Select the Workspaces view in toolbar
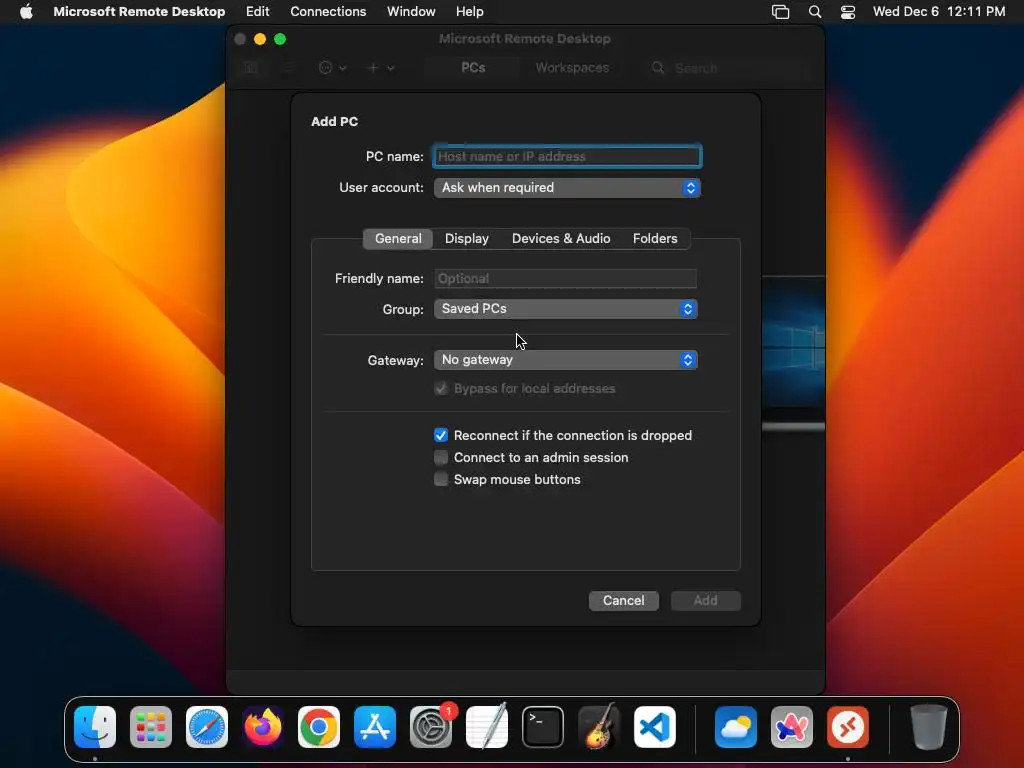This screenshot has height=768, width=1024. click(572, 68)
